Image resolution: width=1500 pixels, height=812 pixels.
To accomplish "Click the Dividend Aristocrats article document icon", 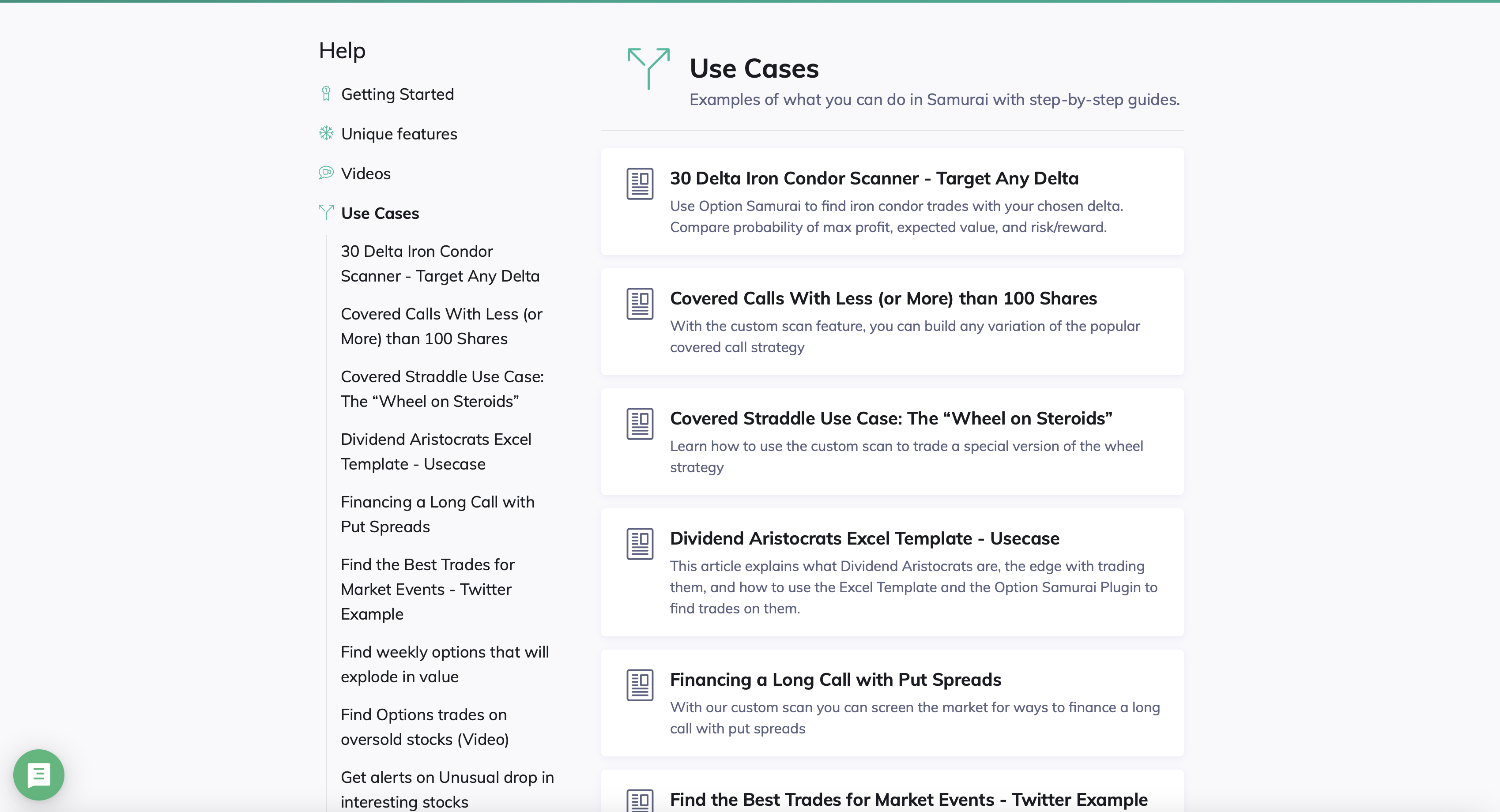I will click(639, 544).
